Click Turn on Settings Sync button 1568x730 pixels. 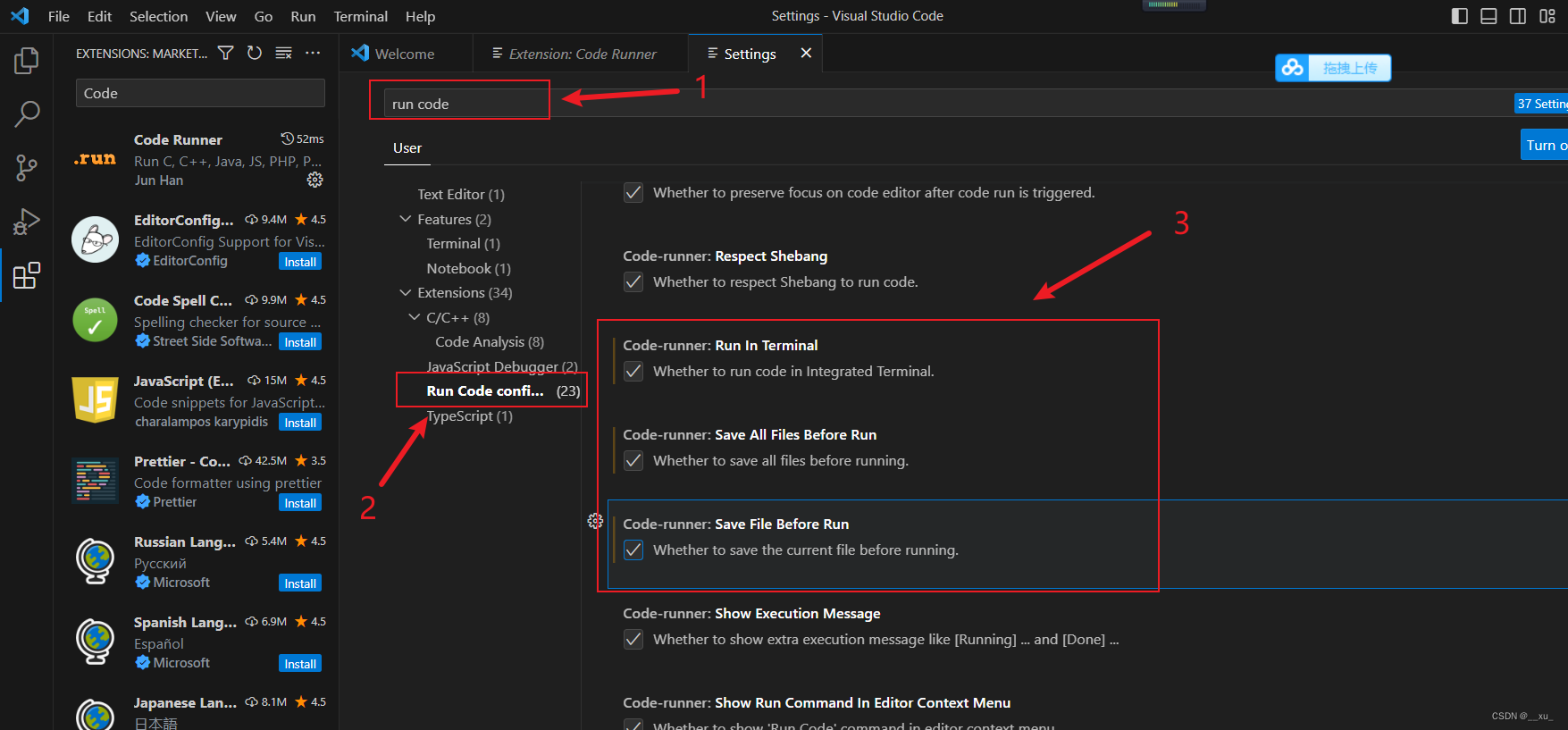coord(1545,145)
